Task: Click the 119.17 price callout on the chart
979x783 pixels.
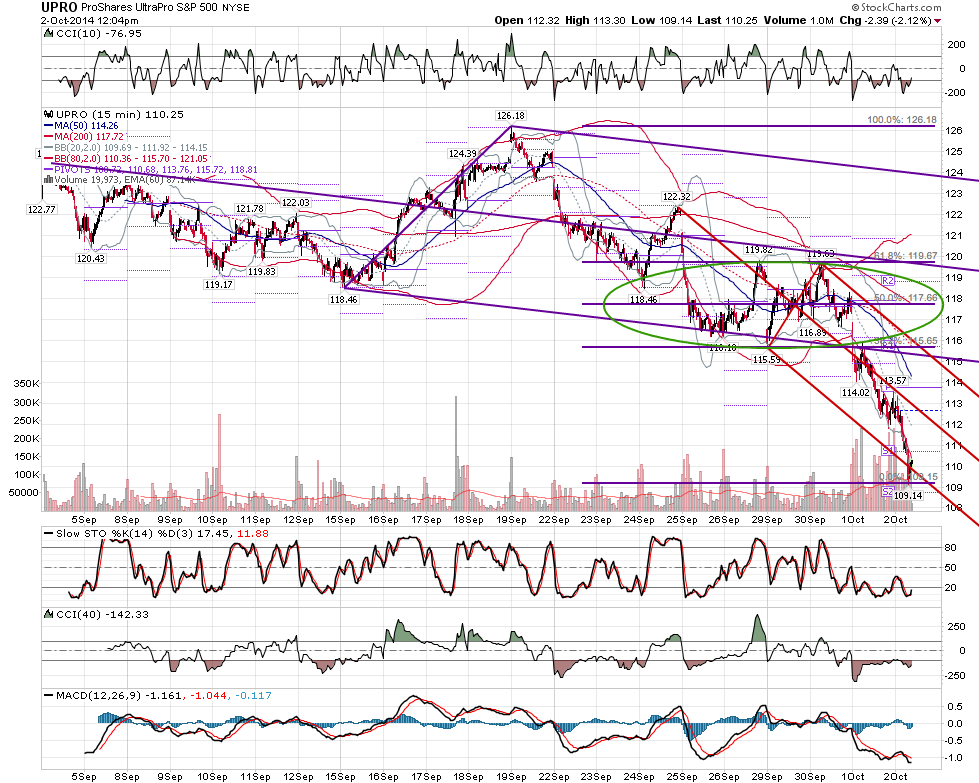Action: [x=219, y=285]
